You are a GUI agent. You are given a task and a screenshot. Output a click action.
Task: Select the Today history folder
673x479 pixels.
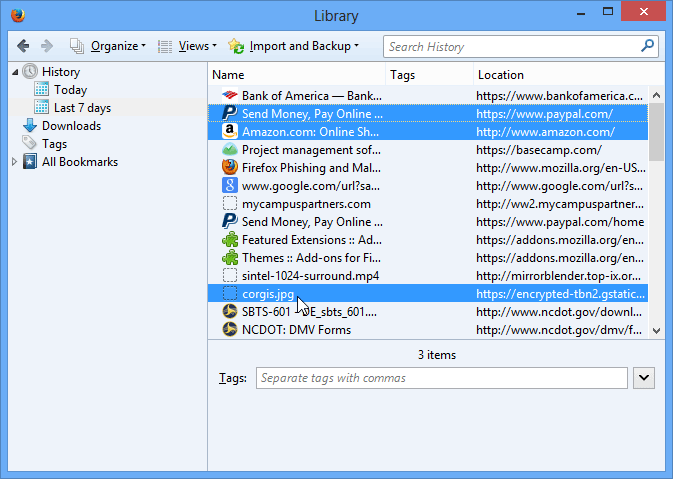tap(70, 90)
